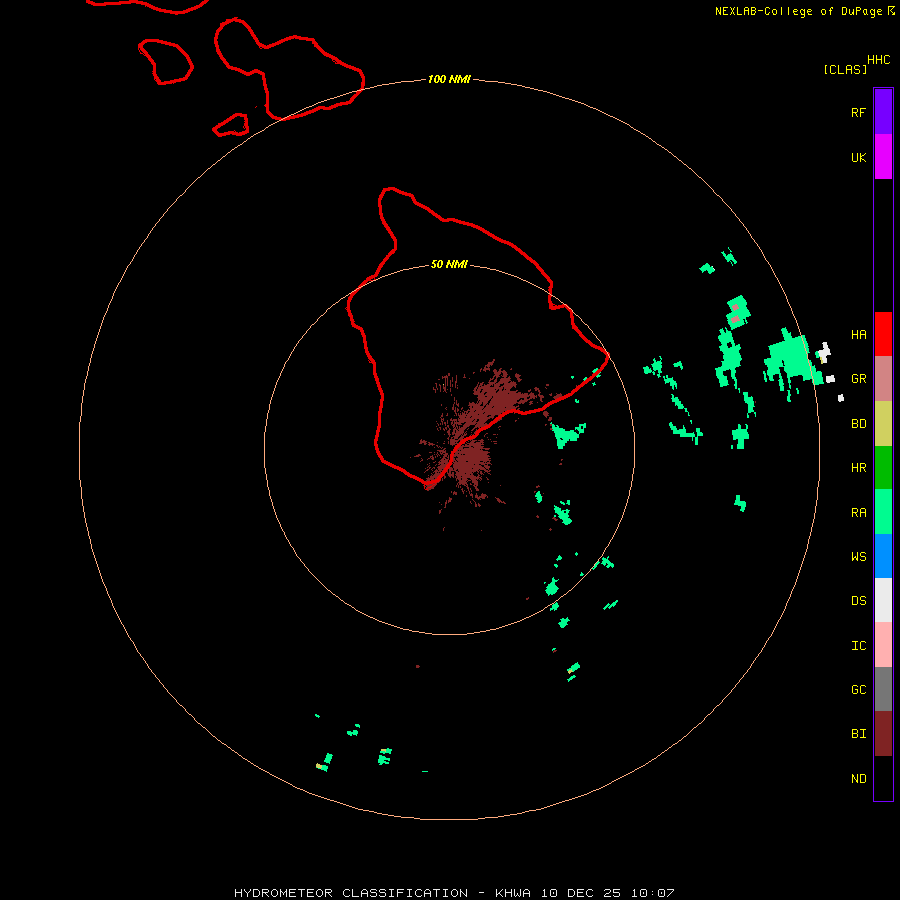Click the GR legend label

[858, 379]
